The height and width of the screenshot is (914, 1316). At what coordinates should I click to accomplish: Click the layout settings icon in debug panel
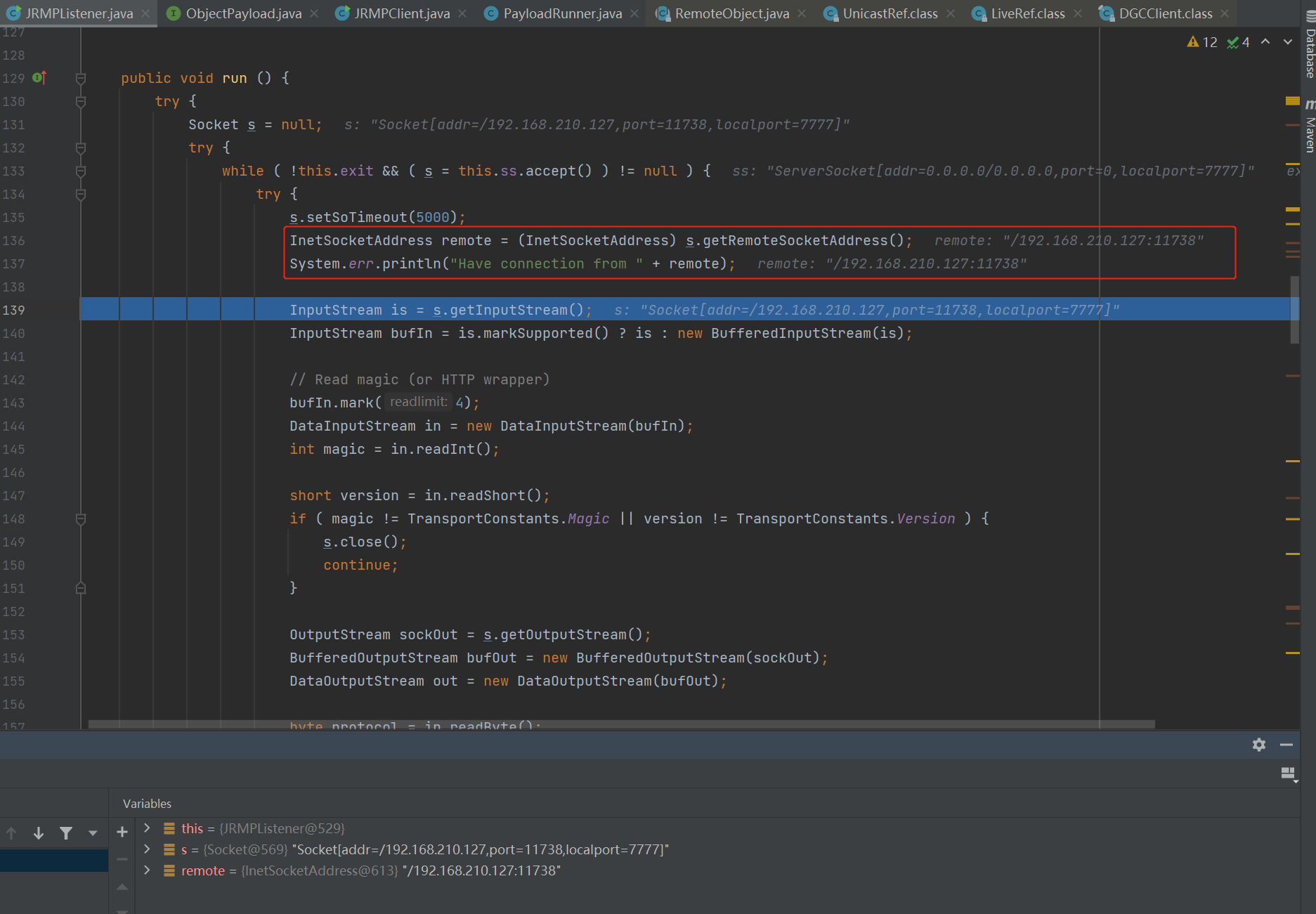click(1288, 773)
